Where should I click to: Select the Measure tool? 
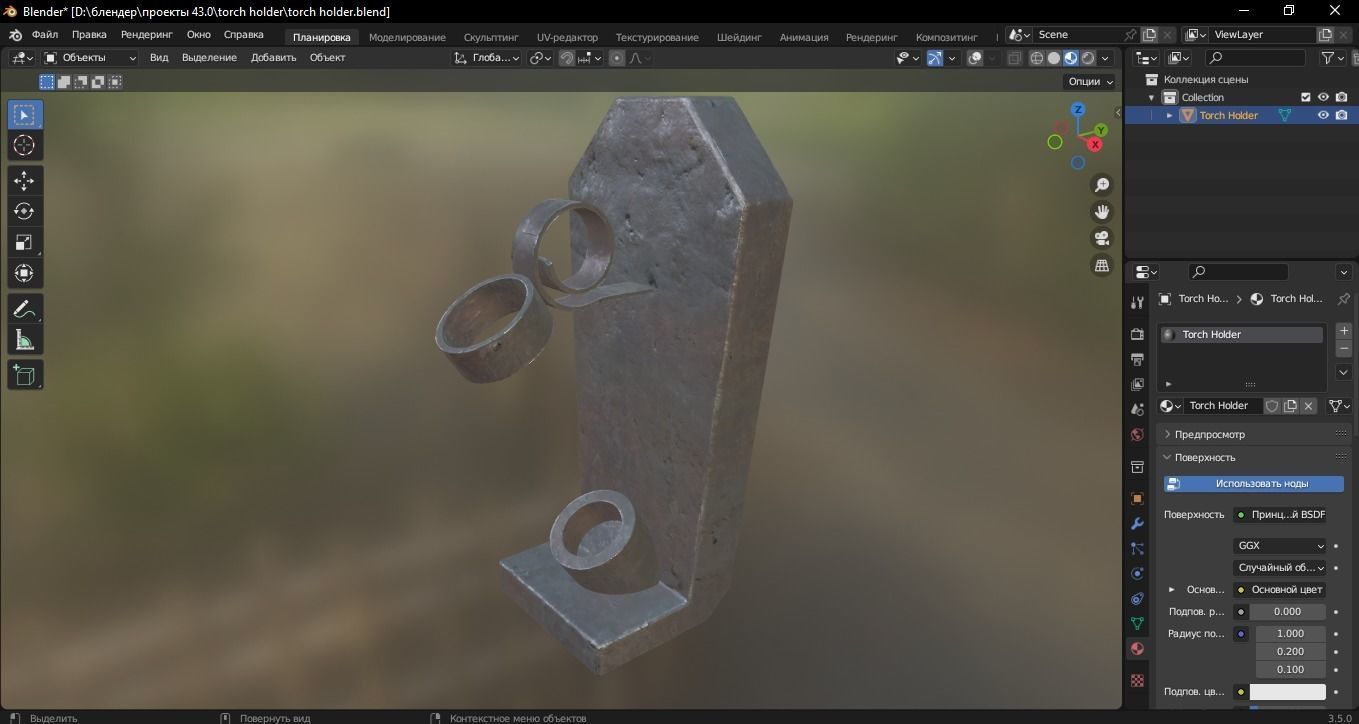[x=25, y=341]
